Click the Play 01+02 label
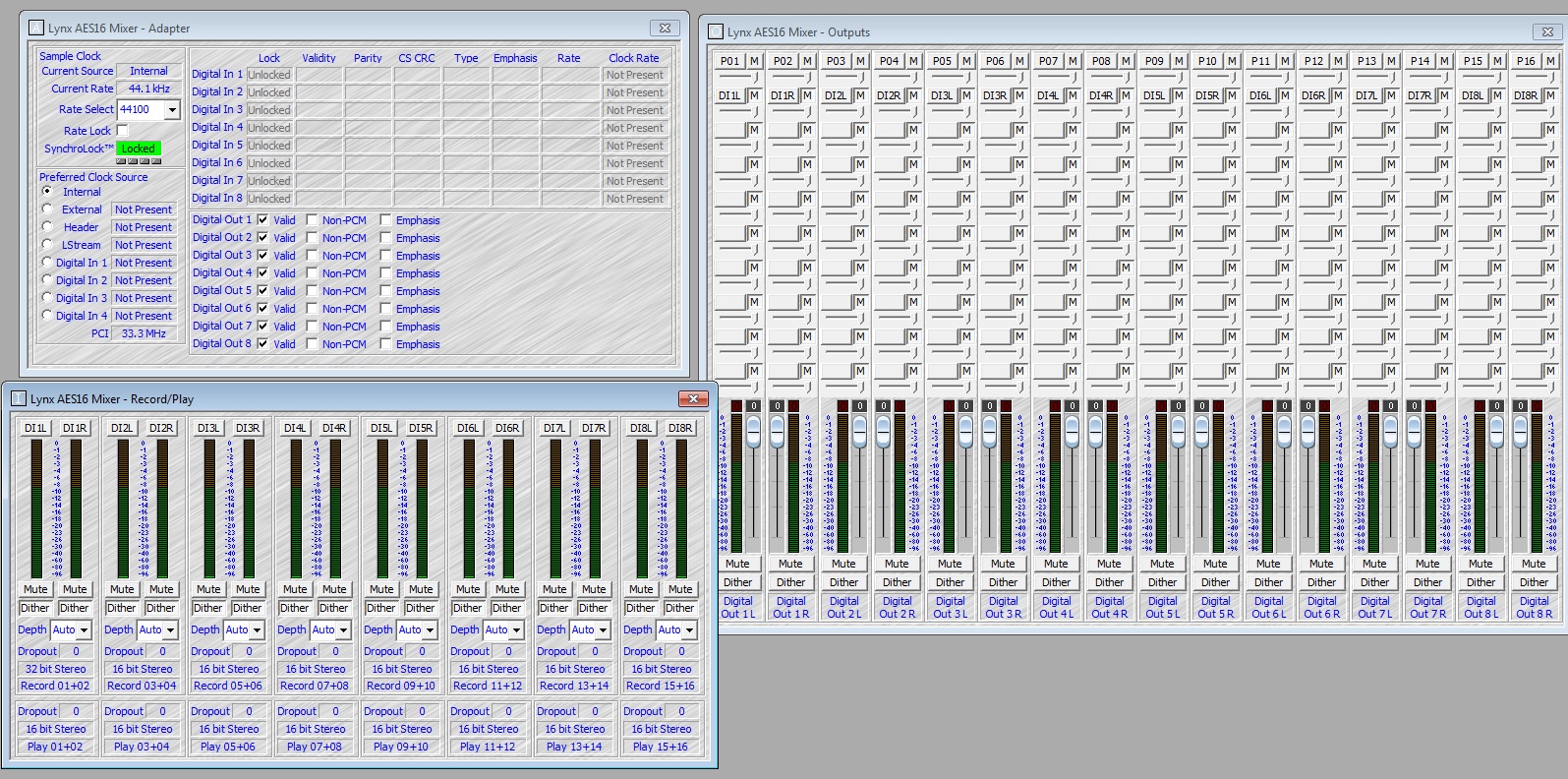Screen dimensions: 1568x779 (55, 747)
